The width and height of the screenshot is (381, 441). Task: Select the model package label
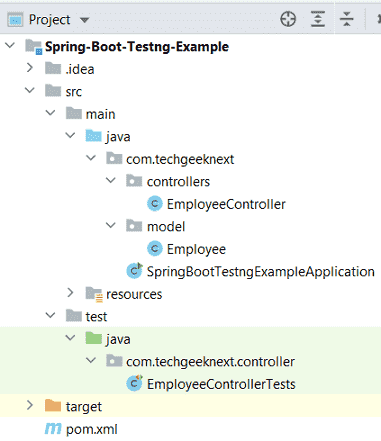(x=166, y=227)
